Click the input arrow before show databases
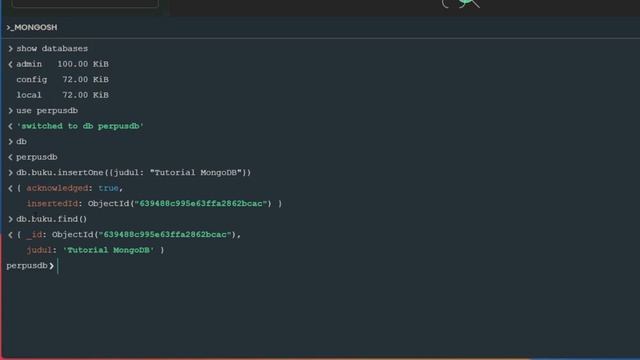This screenshot has width=640, height=360. (x=11, y=49)
